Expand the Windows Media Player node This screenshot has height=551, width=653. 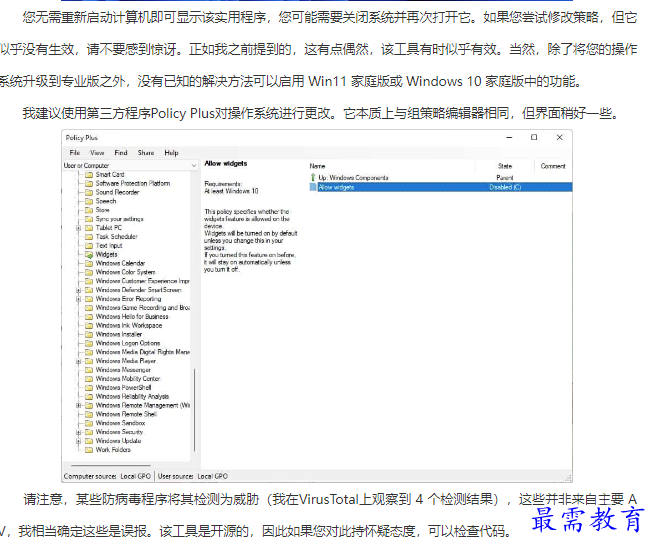(78, 361)
